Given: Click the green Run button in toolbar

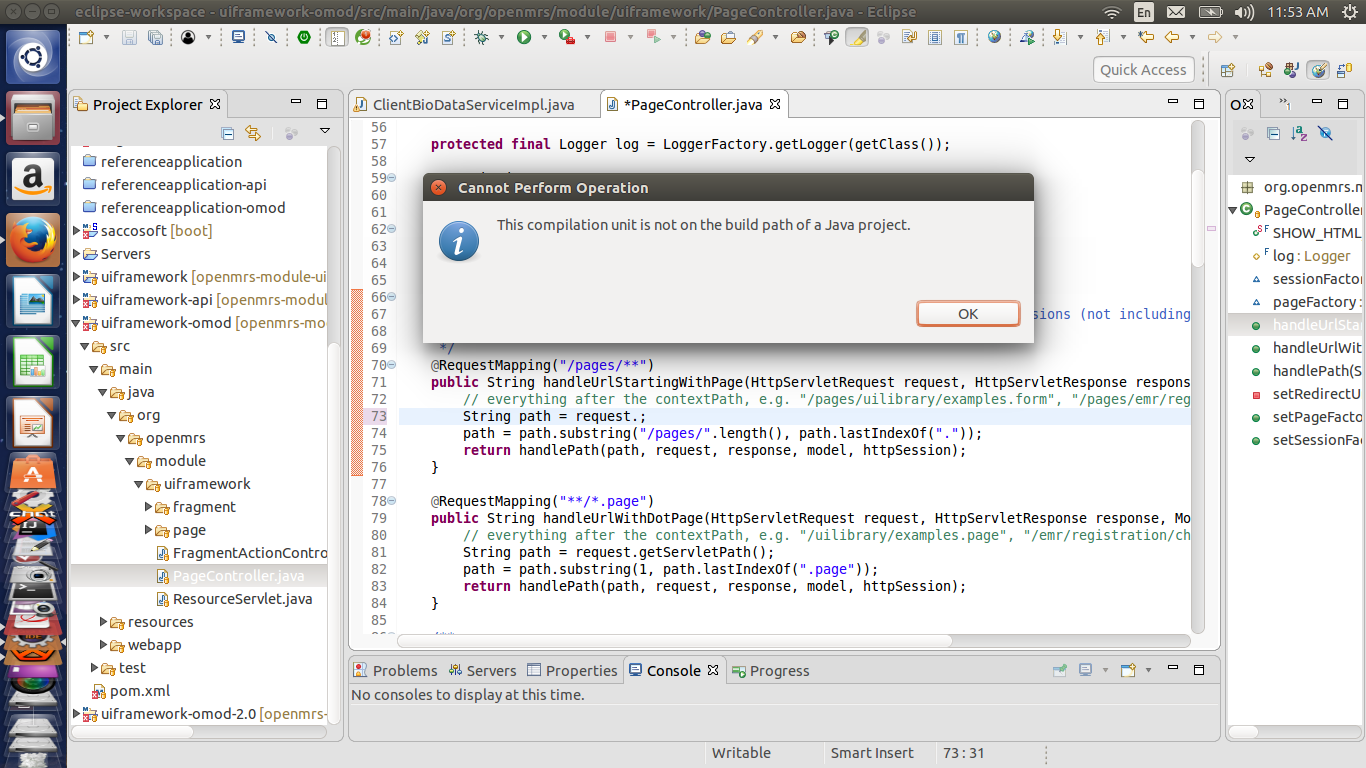Looking at the screenshot, I should 523,37.
